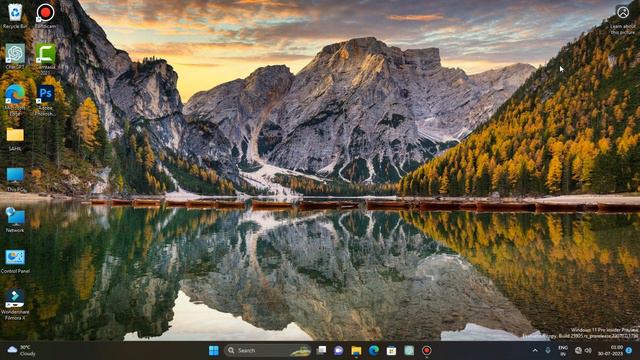Screen dimensions: 640x360
Task: Open the teal app icon beside Microsoft Store
Action: (409, 351)
